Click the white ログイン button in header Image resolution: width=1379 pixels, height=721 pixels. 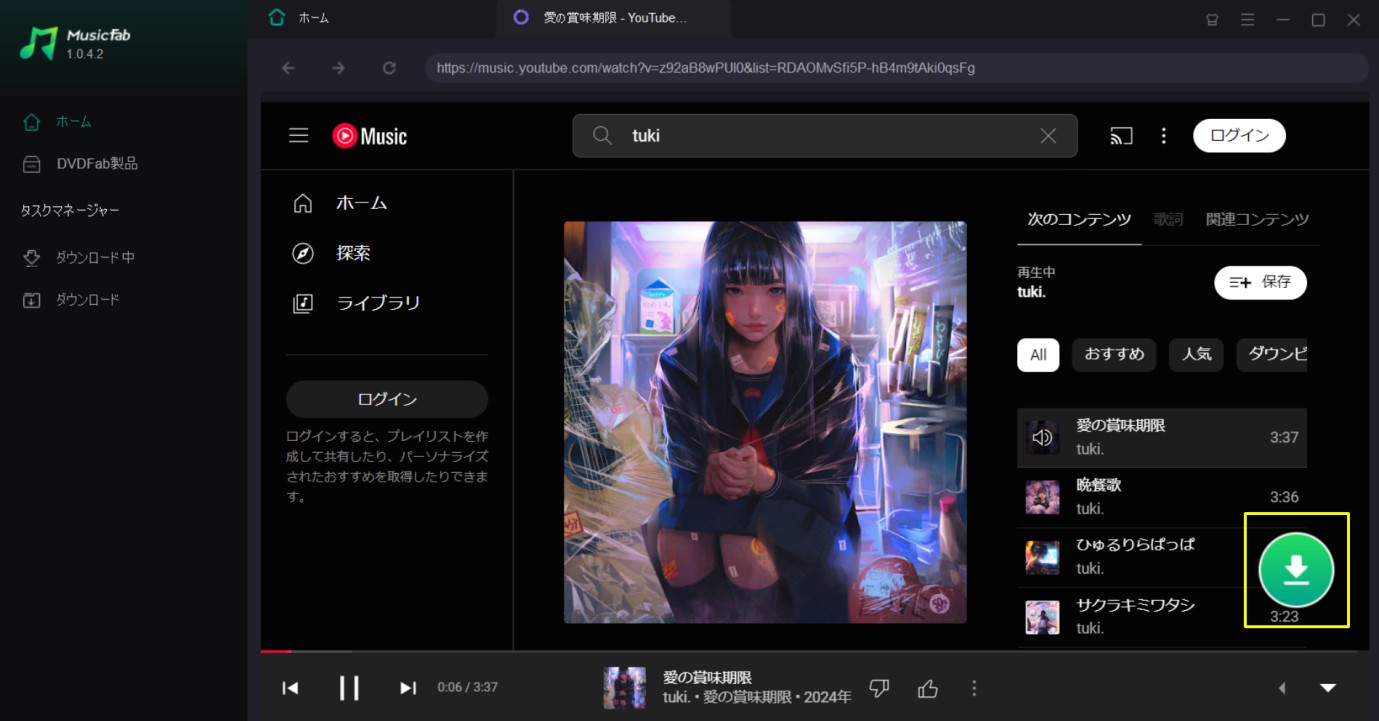1239,136
